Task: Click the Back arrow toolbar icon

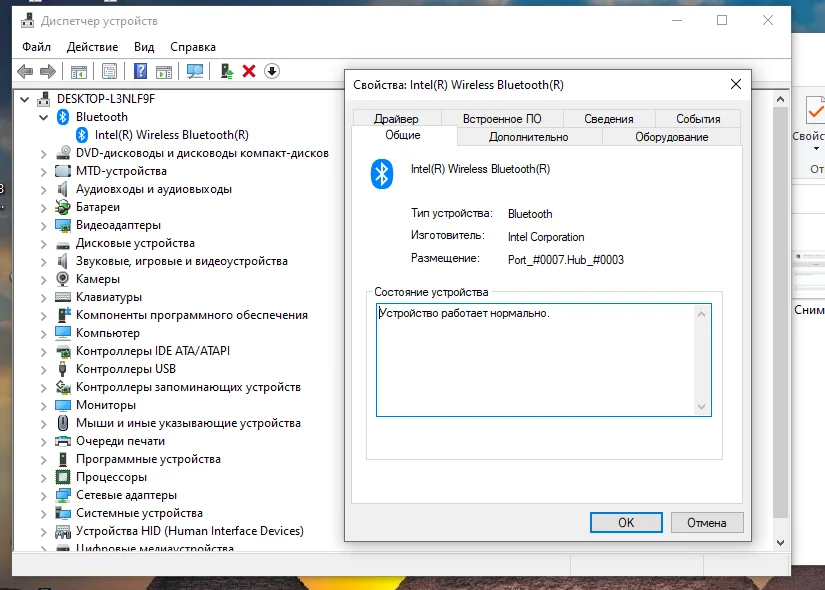Action: tap(25, 71)
